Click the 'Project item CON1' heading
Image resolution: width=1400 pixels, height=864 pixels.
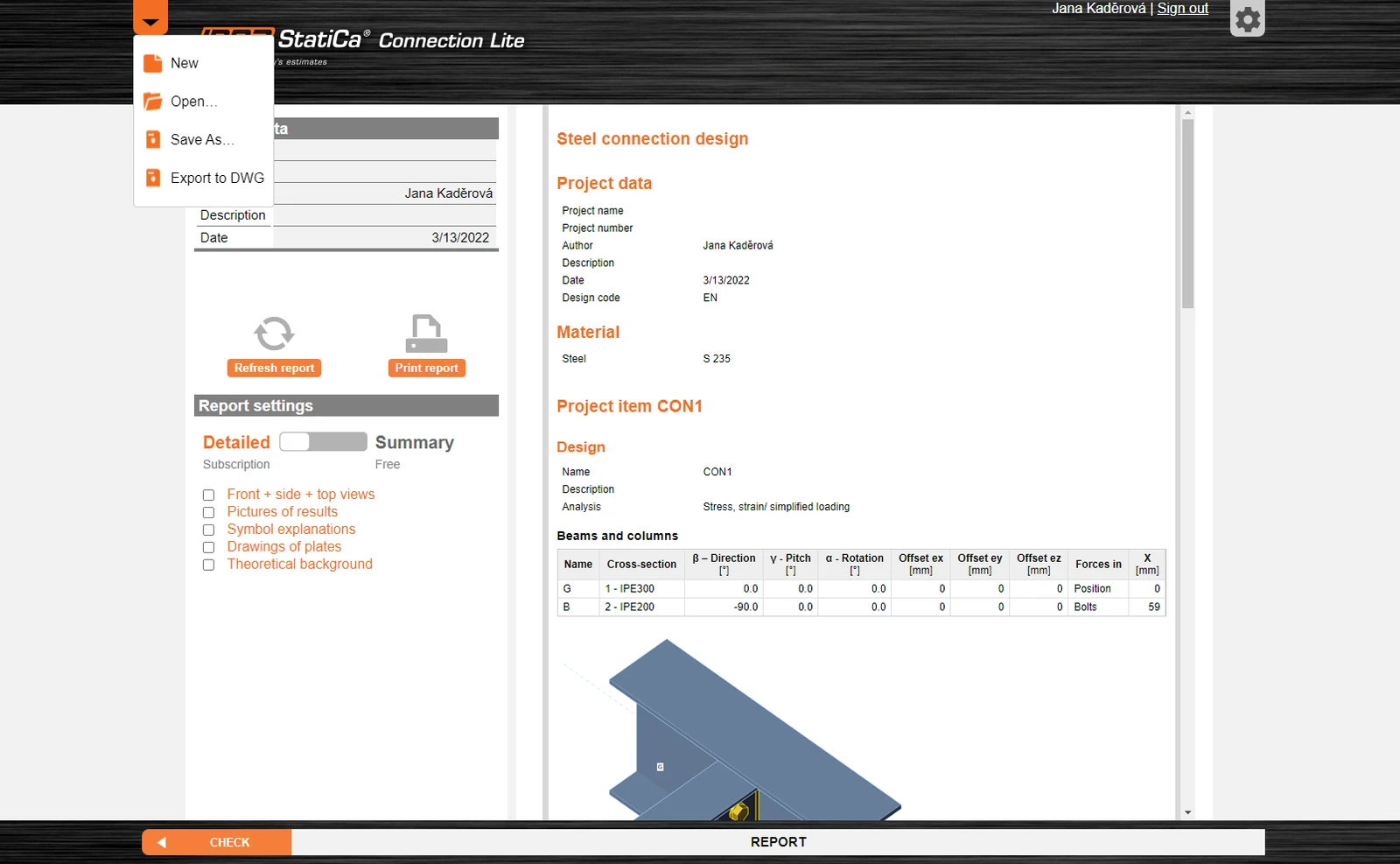point(630,406)
